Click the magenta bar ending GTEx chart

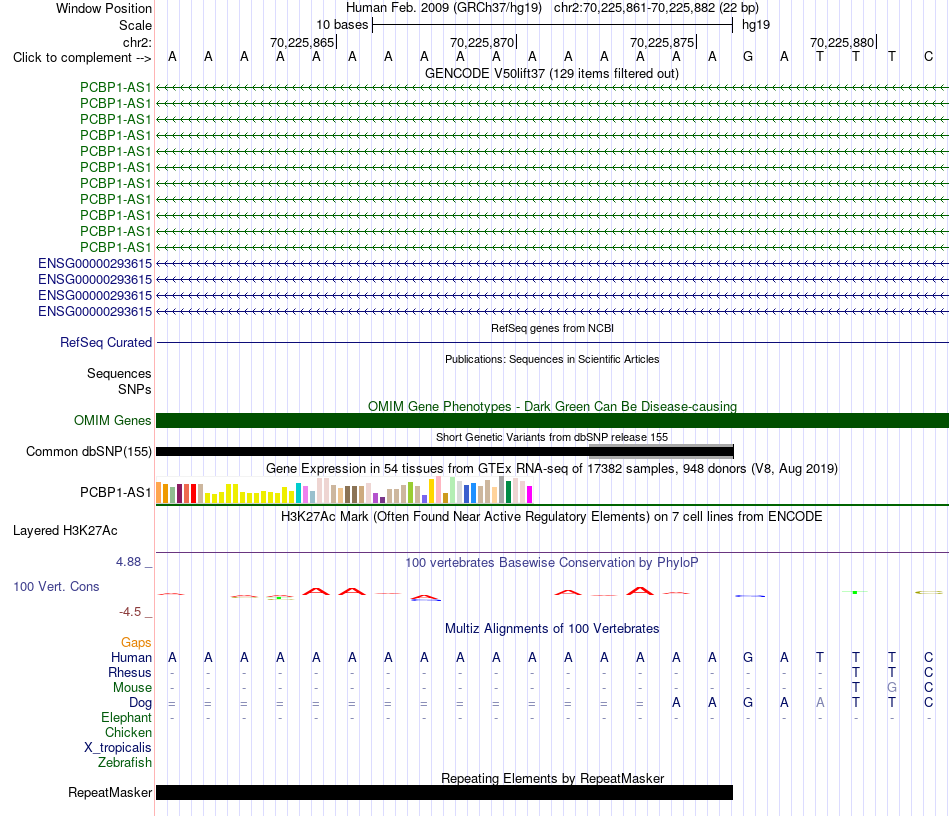pos(530,494)
